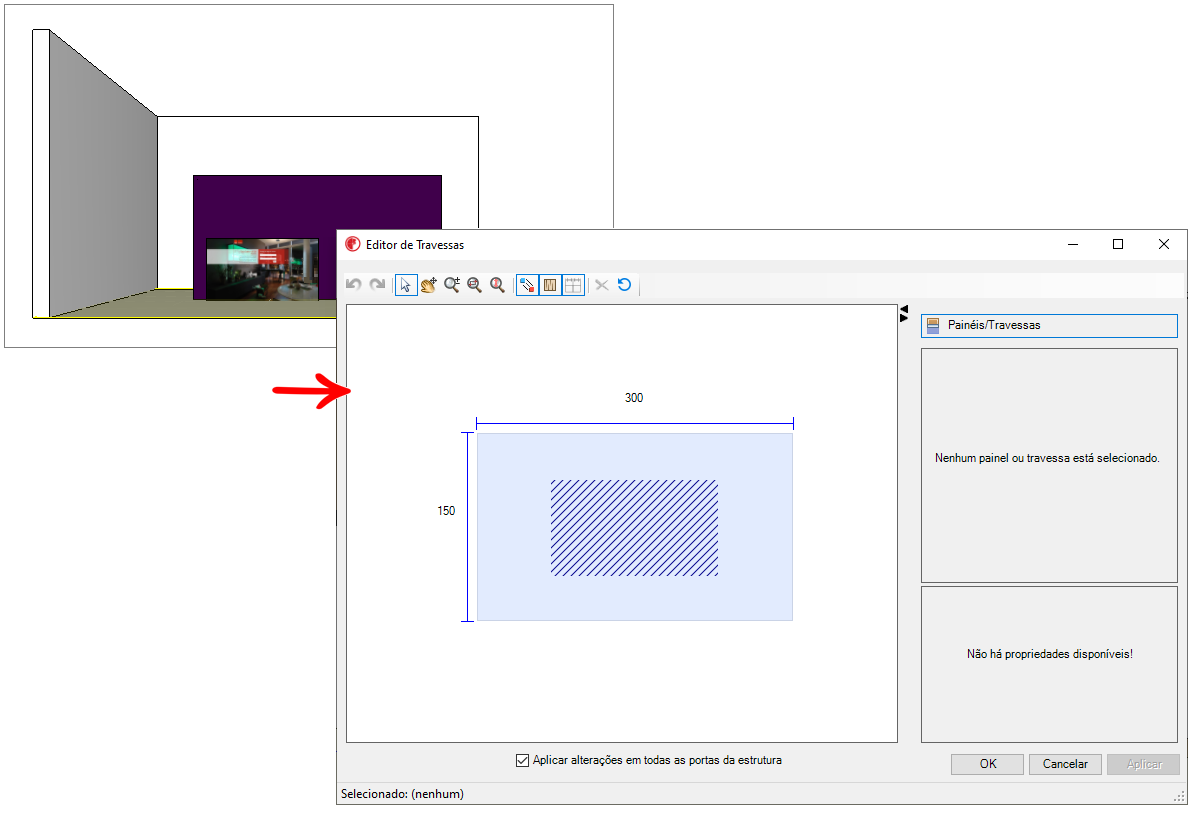Viewport: 1201px width, 816px height.
Task: Click the undo arrow in the toolbar
Action: click(x=353, y=285)
